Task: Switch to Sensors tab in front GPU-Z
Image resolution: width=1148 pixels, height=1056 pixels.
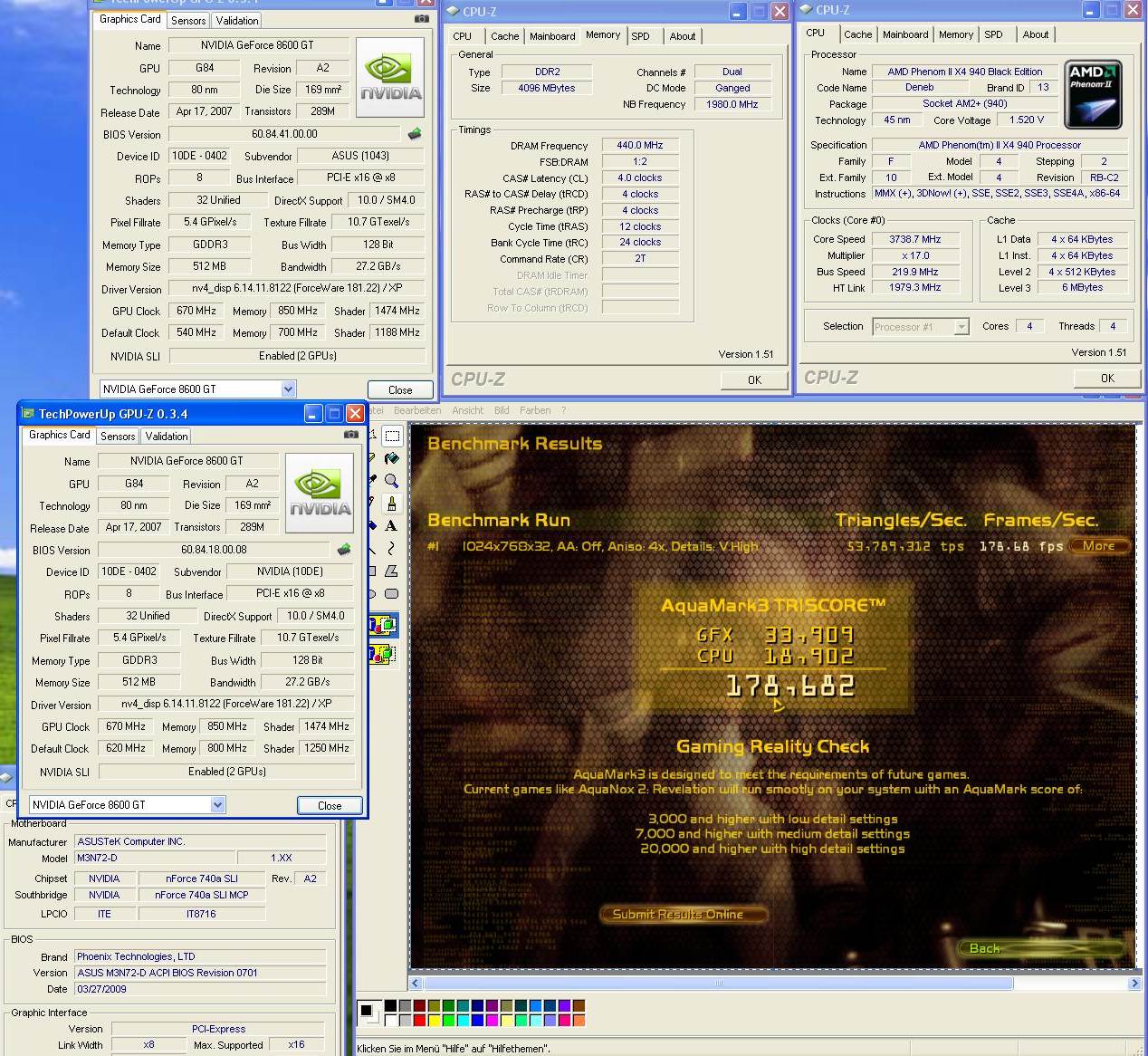Action: tap(118, 436)
